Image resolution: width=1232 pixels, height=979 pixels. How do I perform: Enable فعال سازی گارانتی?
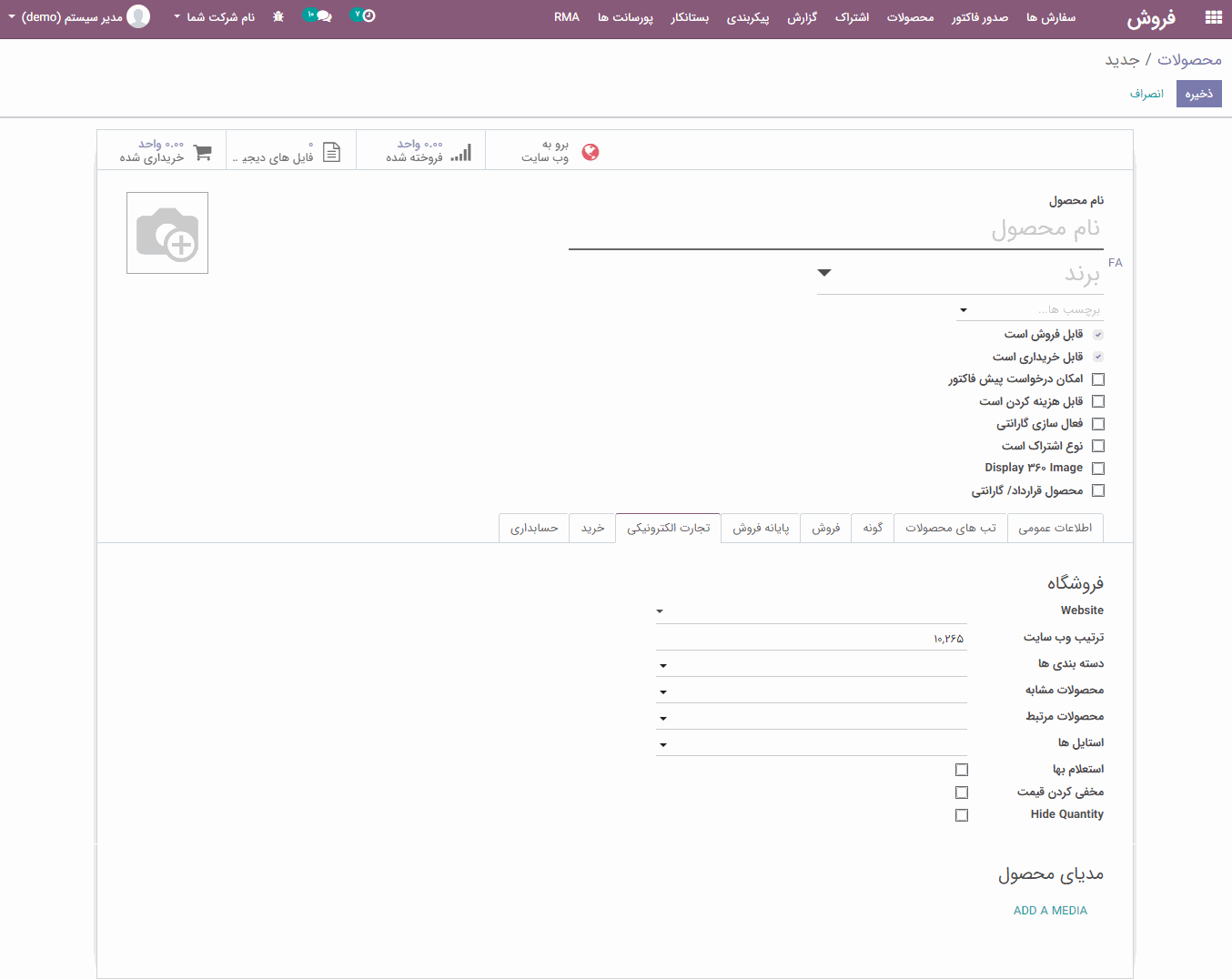[x=1097, y=423]
